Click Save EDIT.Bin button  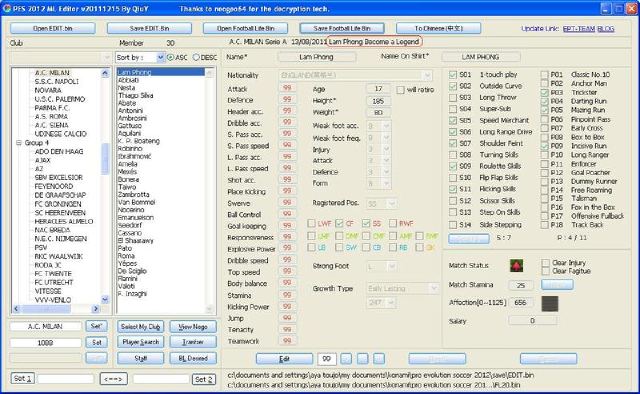tap(149, 29)
